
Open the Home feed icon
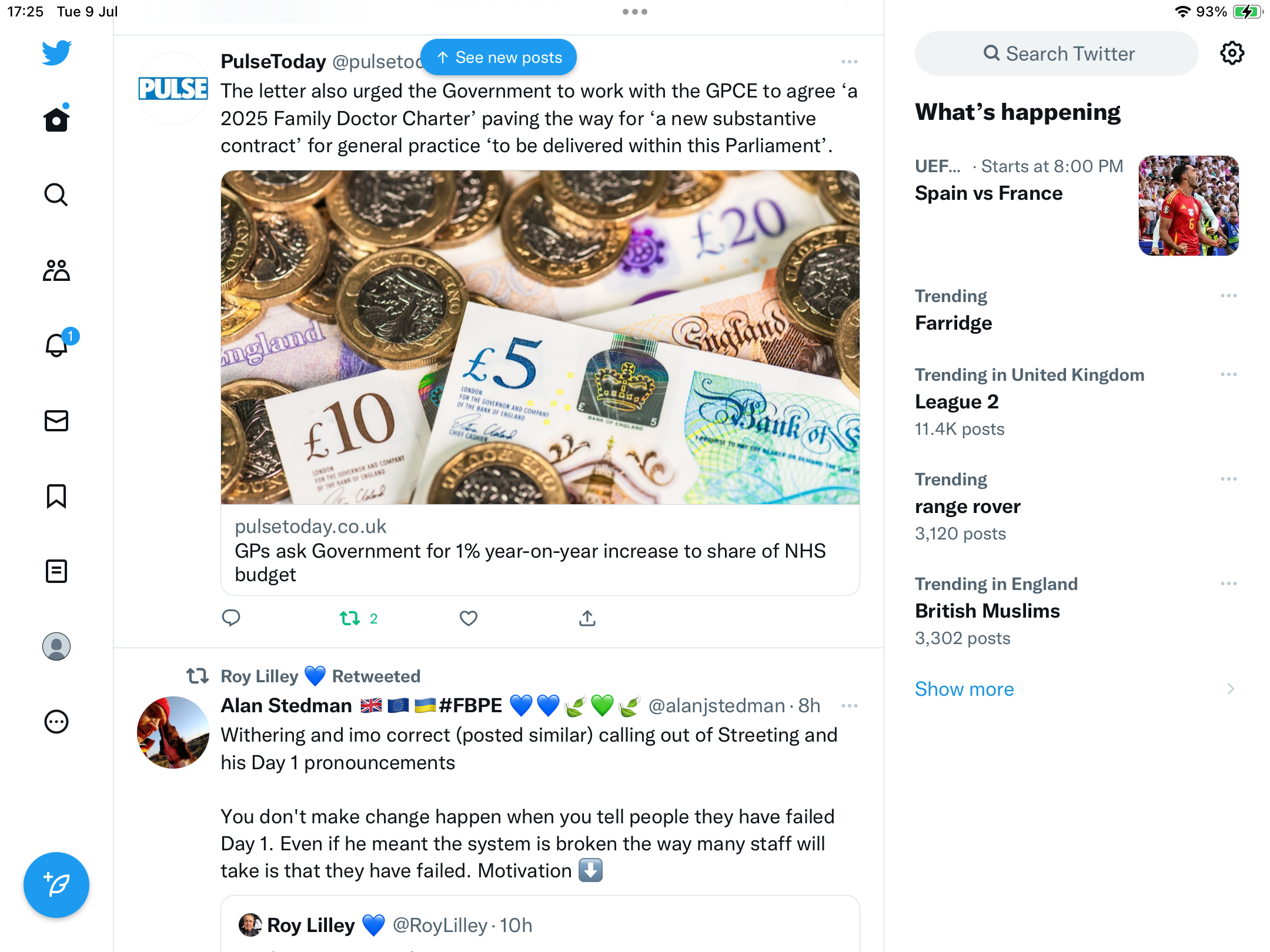coord(56,119)
